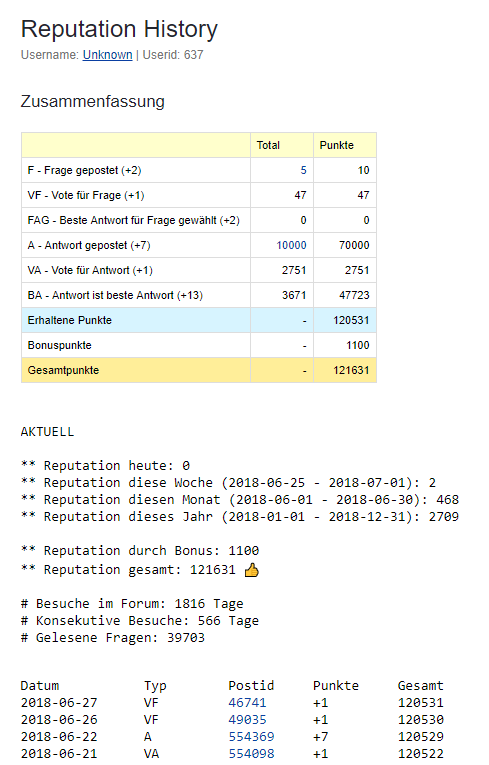Click the Typ column header
489x765 pixels.
[x=155, y=686]
